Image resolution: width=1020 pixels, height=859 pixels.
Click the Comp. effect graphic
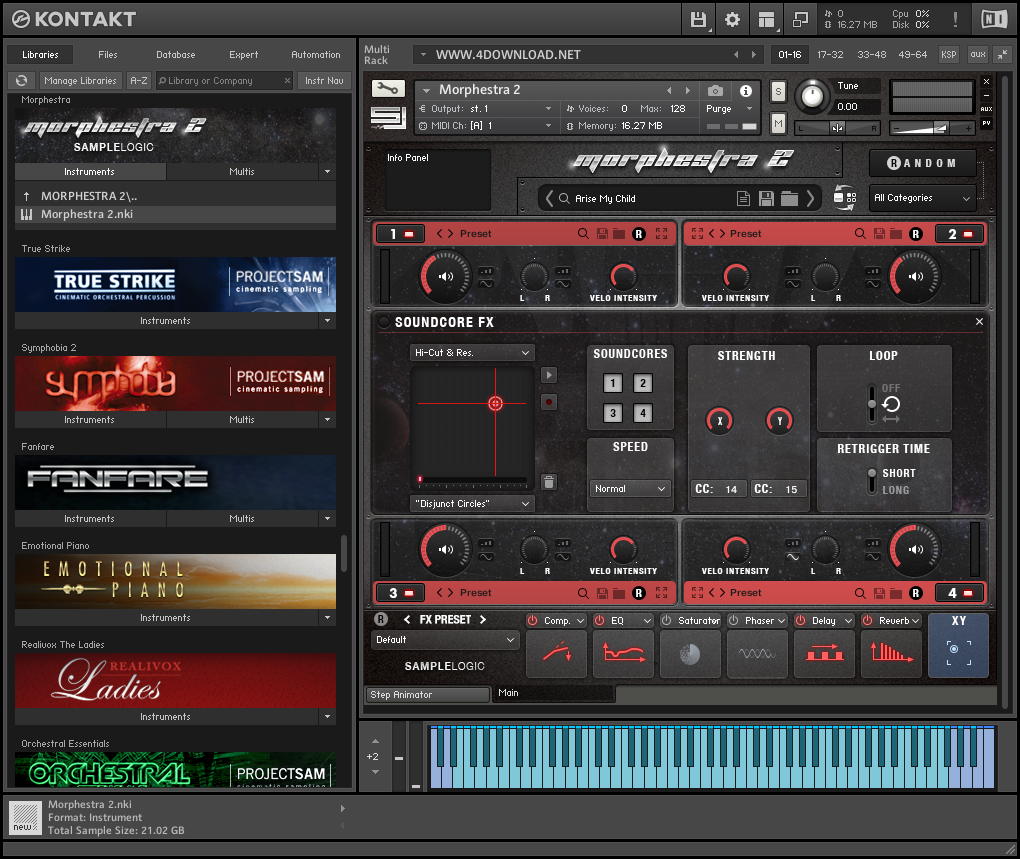point(556,654)
